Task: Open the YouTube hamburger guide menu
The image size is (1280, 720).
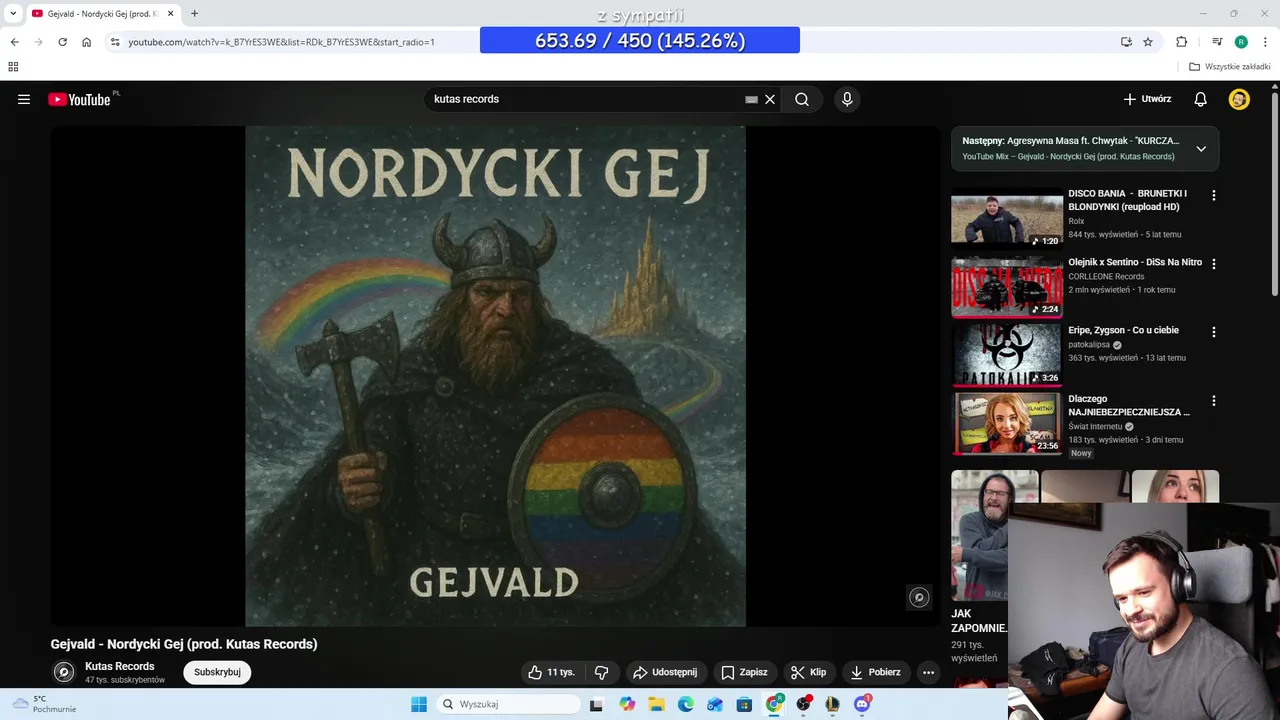Action: click(x=24, y=99)
